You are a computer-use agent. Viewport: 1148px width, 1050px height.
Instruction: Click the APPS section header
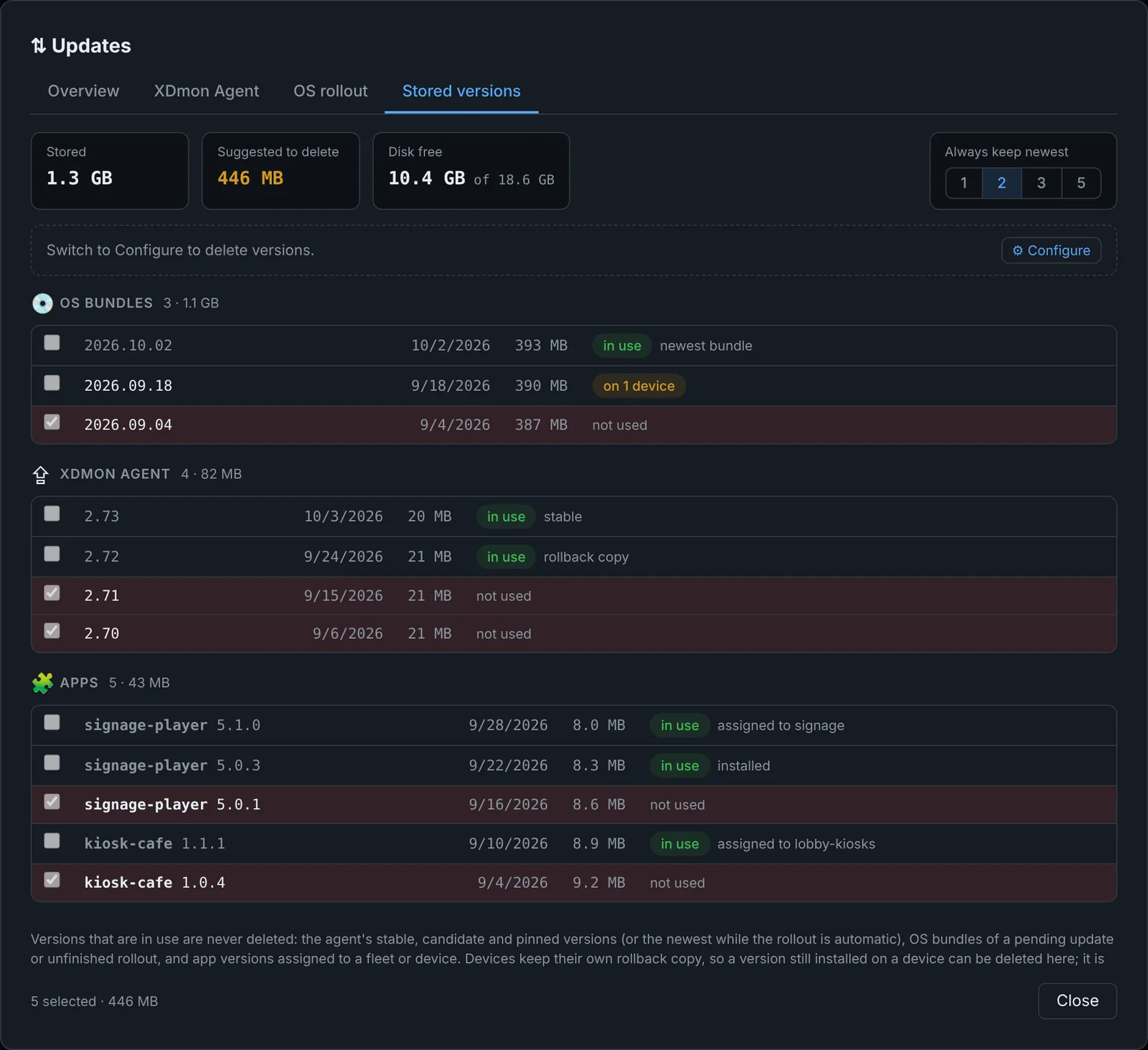(79, 683)
